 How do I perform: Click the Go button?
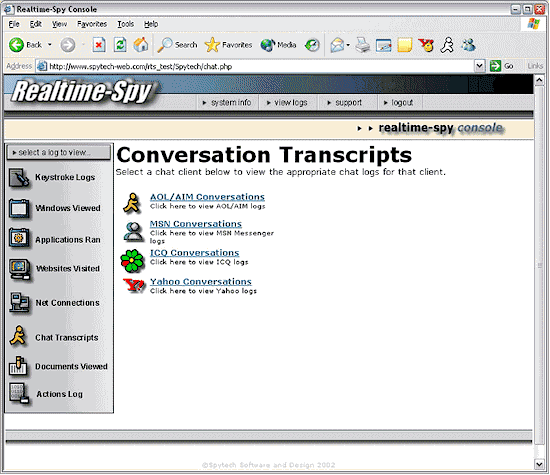click(502, 66)
